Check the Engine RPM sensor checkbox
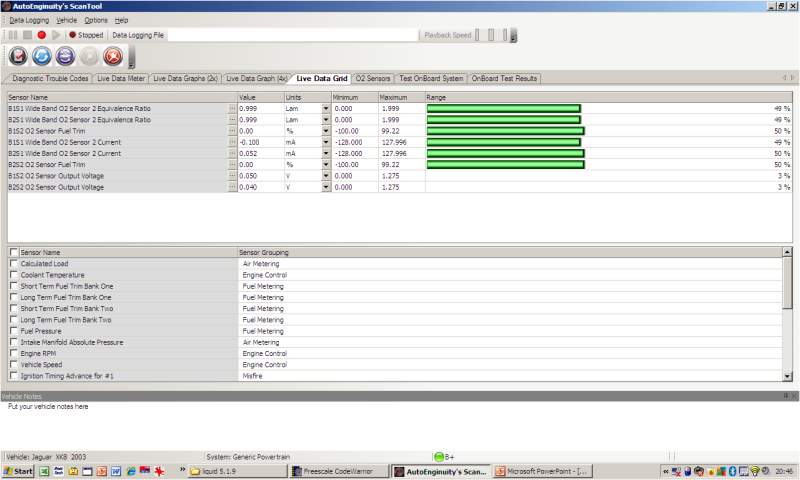This screenshot has width=800, height=480. pos(14,353)
